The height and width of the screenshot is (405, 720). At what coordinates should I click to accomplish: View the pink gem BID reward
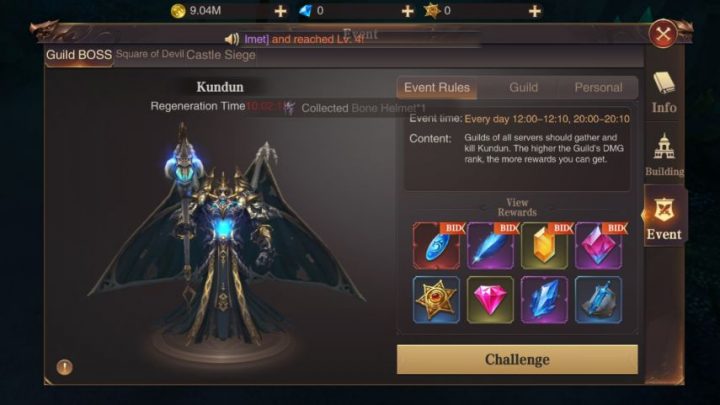point(598,246)
